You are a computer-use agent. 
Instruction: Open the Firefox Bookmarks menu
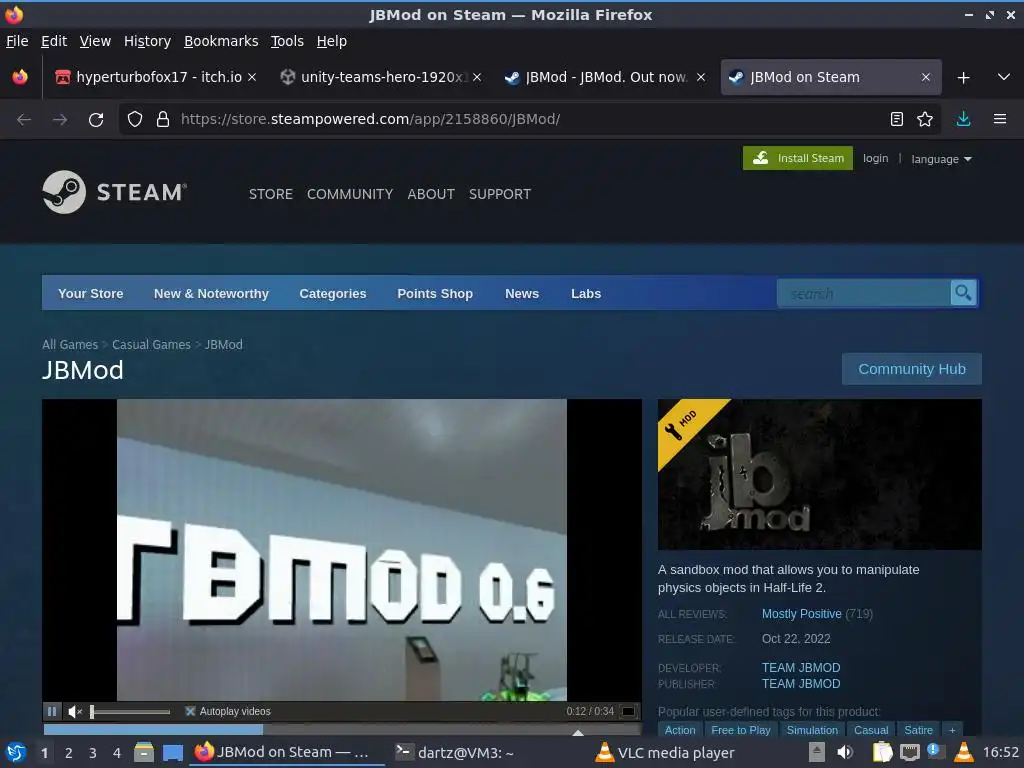tap(221, 41)
